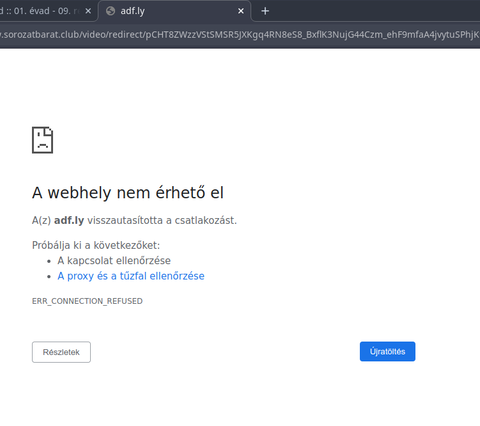The width and height of the screenshot is (480, 426).
Task: Click the globe favicon on adf.ly tab
Action: (110, 11)
